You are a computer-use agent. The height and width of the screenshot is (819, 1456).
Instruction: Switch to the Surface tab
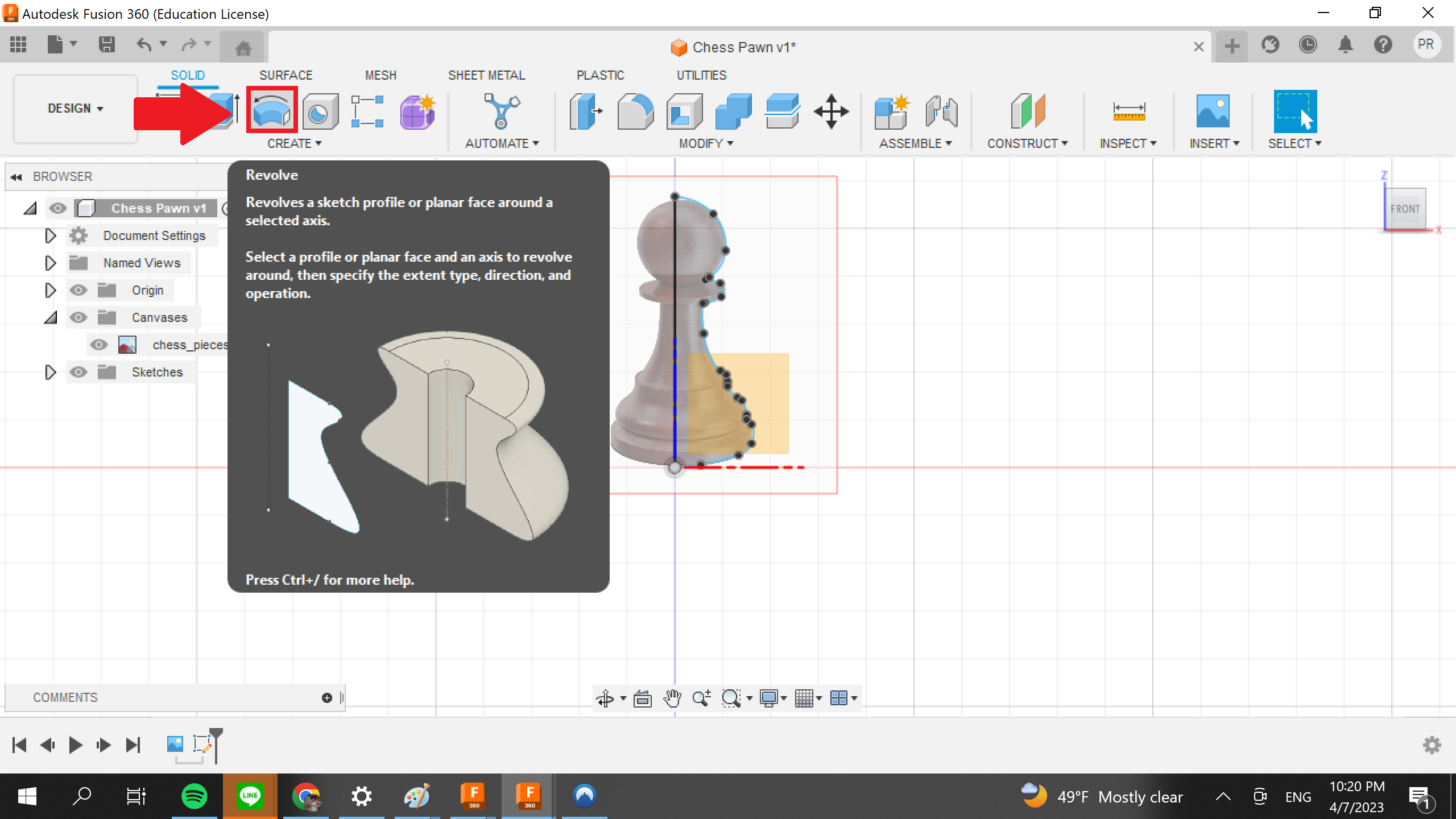(284, 75)
